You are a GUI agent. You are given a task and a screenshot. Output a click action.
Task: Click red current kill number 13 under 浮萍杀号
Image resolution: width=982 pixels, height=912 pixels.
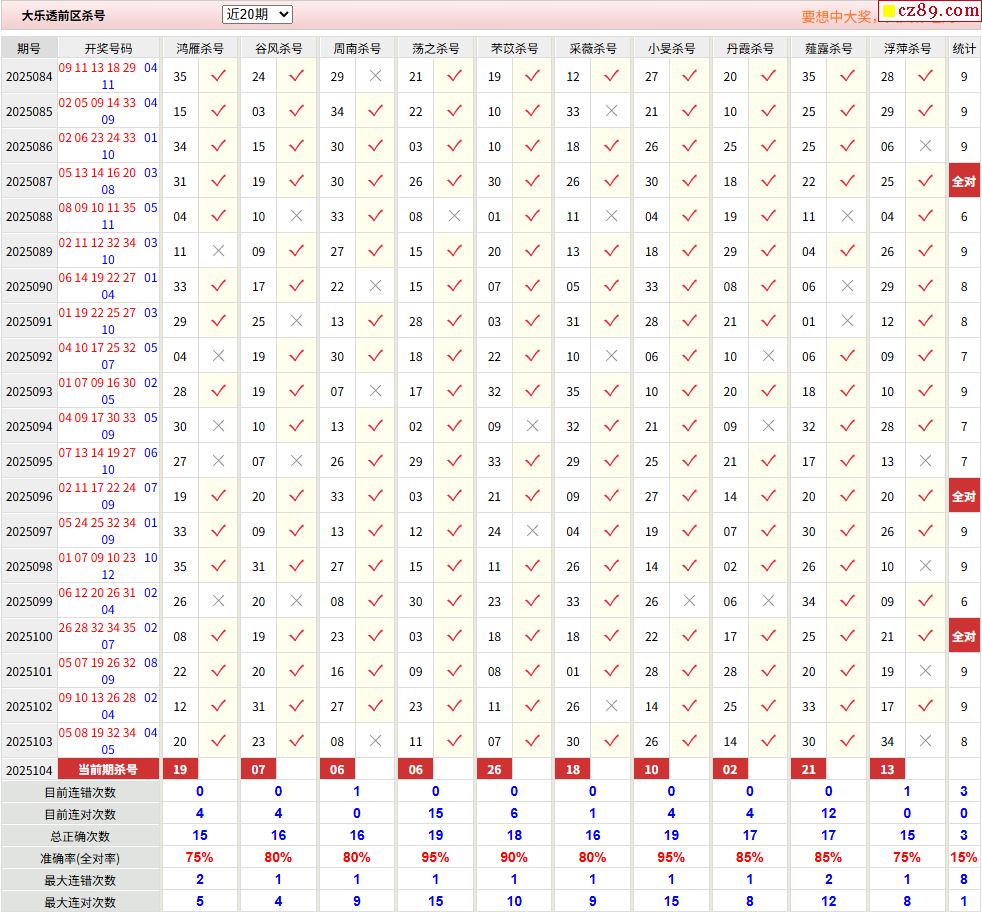[x=887, y=769]
